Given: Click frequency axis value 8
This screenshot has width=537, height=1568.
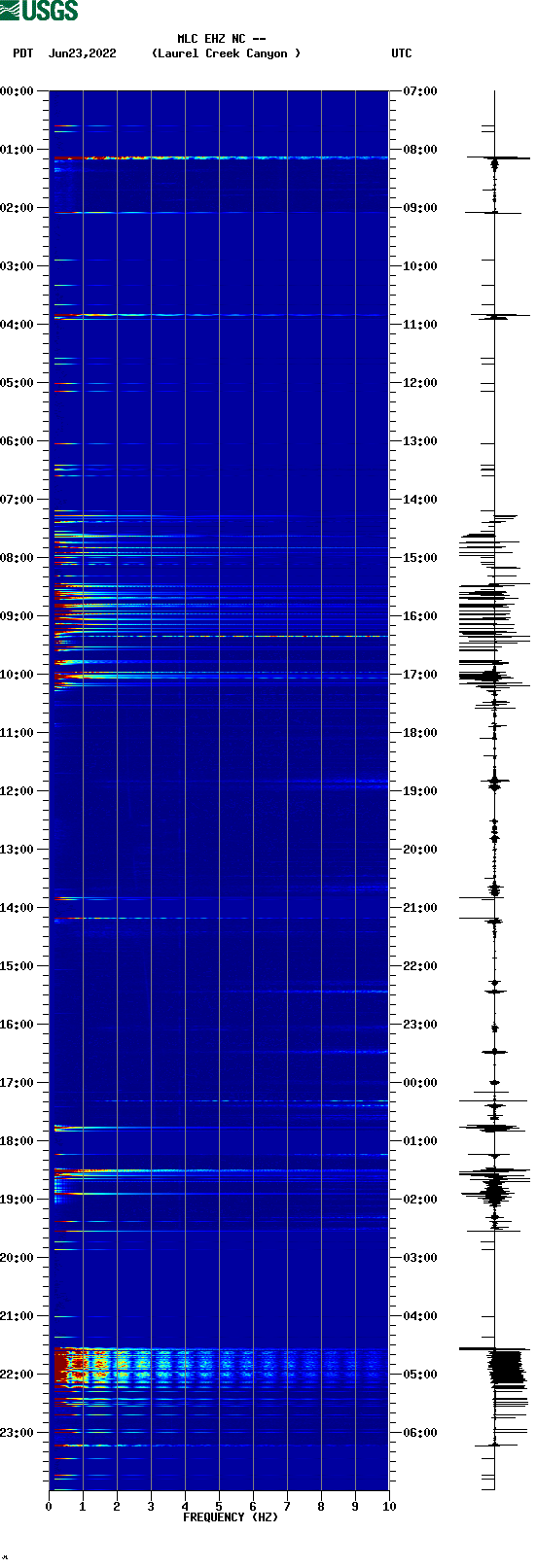Looking at the screenshot, I should 321,1507.
